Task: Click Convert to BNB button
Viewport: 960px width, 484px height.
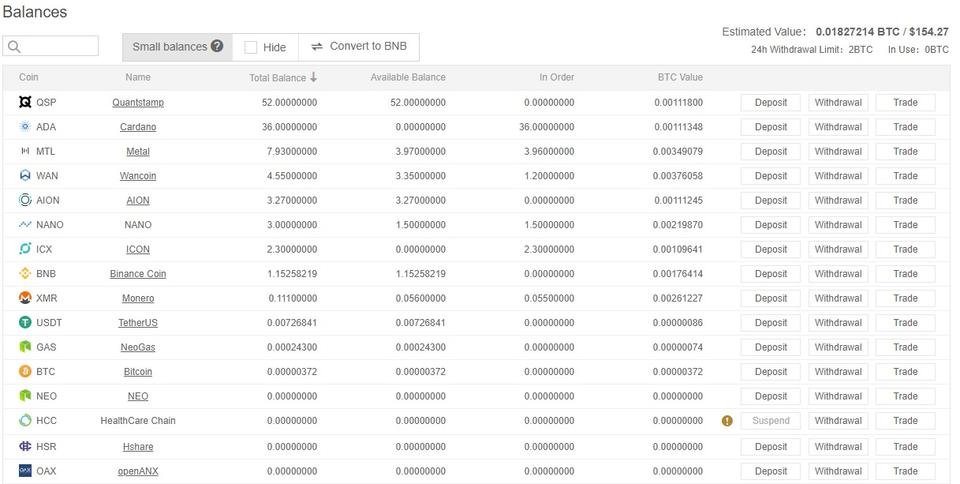Action: 359,47
